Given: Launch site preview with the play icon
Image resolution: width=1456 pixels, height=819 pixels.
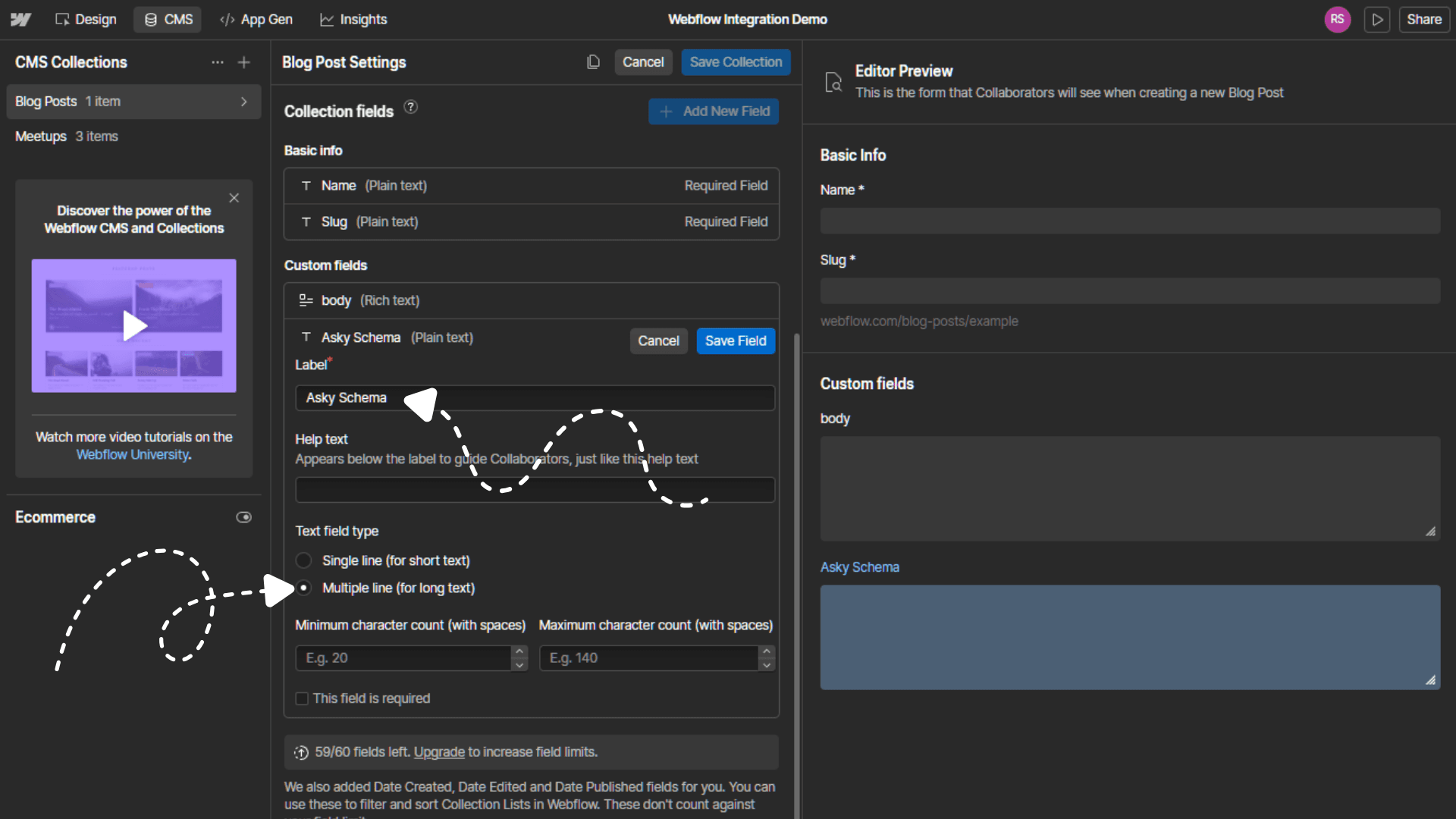Looking at the screenshot, I should [1377, 20].
